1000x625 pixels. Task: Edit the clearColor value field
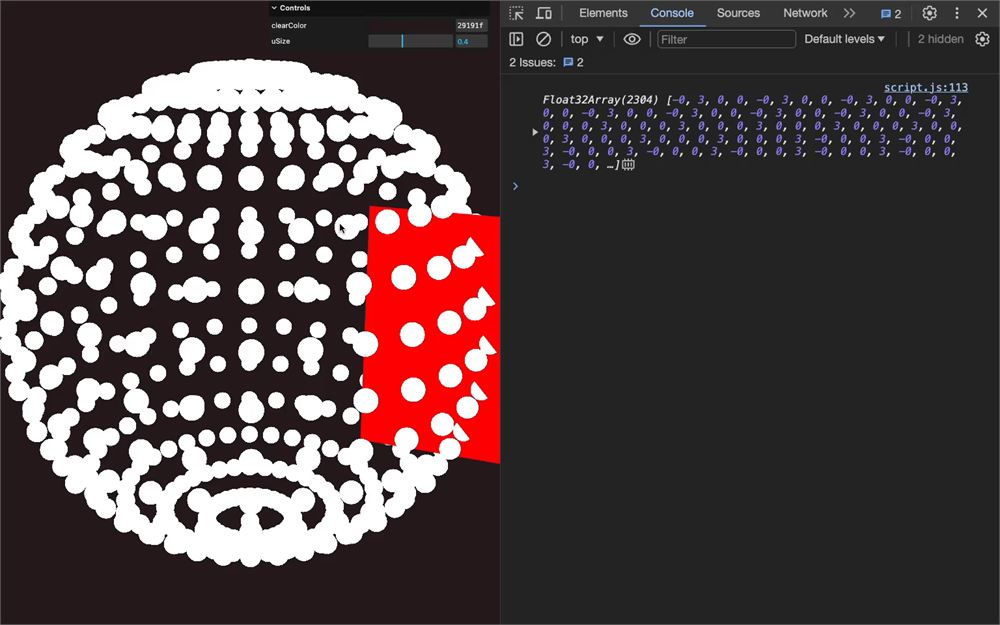pyautogui.click(x=471, y=26)
